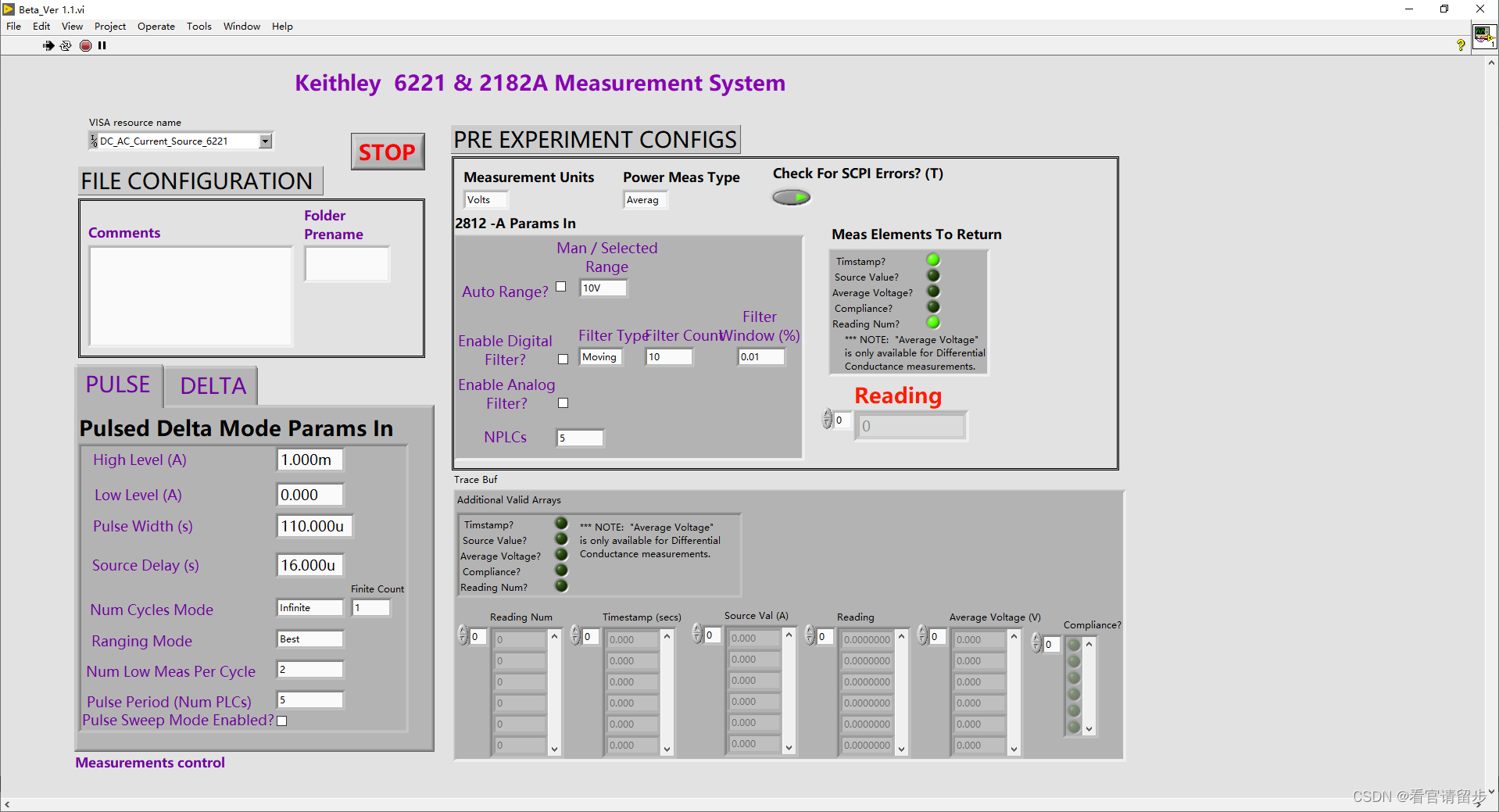Open Num Cycles Mode Infinite selector
The width and height of the screenshot is (1499, 812).
(x=310, y=607)
